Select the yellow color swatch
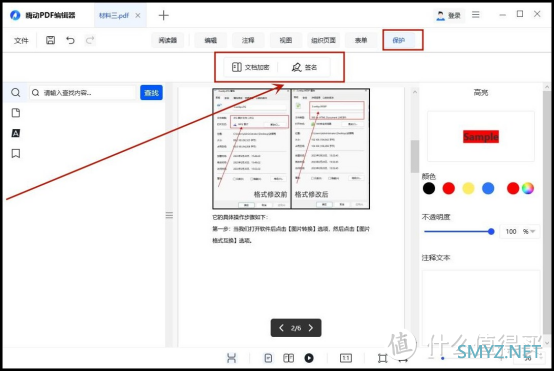The width and height of the screenshot is (554, 371). tap(468, 188)
